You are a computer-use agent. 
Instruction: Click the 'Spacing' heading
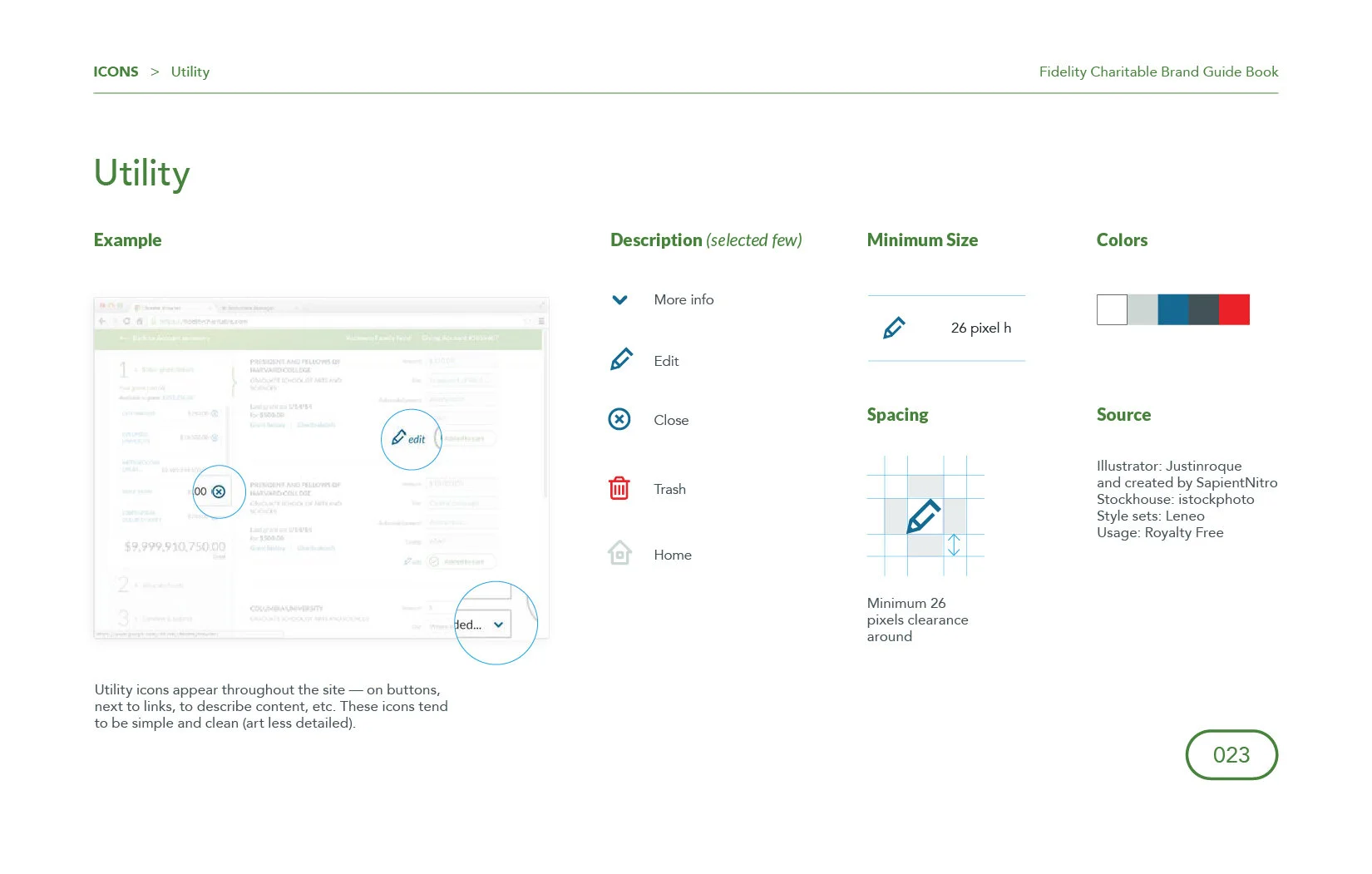tap(897, 414)
